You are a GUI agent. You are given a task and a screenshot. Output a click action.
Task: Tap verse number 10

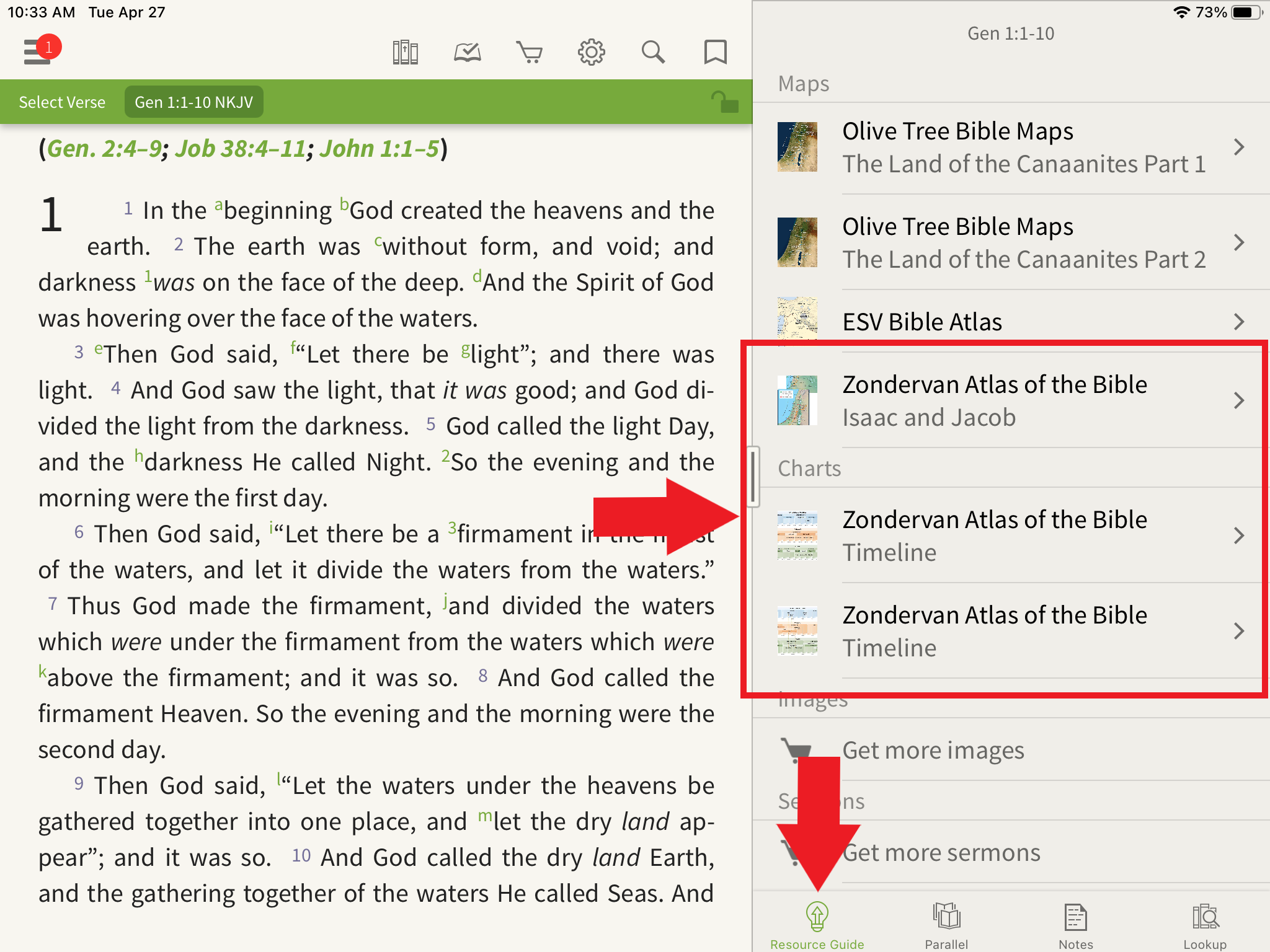301,855
